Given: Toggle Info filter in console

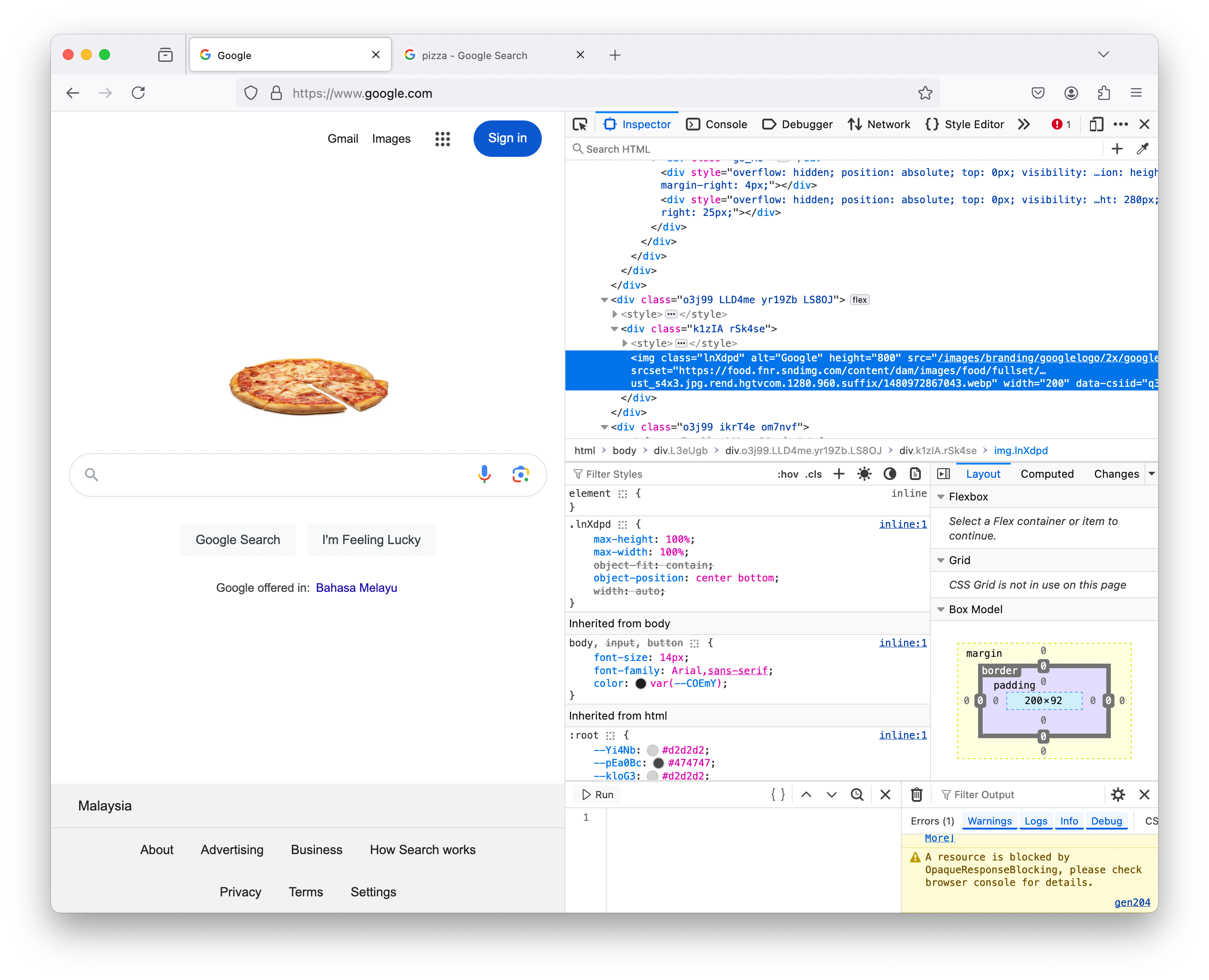Looking at the screenshot, I should click(x=1069, y=821).
